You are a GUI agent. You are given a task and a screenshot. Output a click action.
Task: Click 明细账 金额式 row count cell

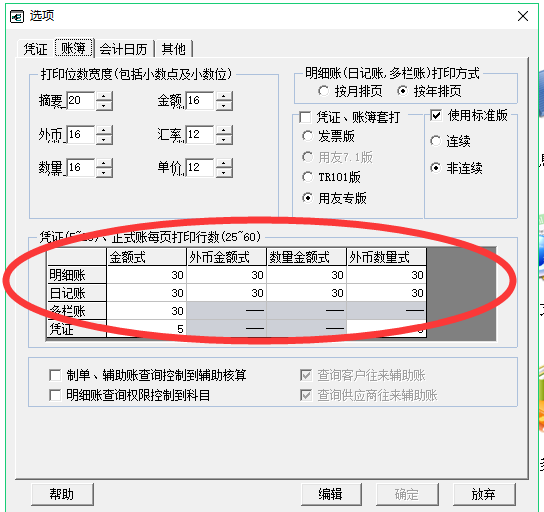coord(146,275)
